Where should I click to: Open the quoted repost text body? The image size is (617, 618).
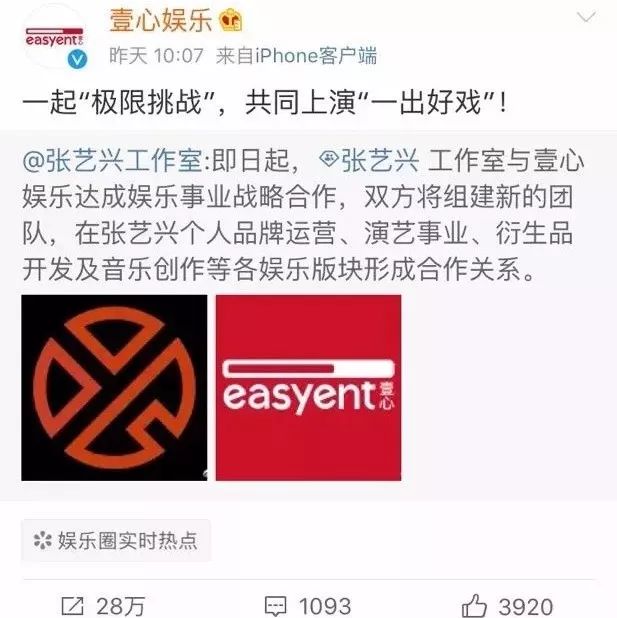[303, 215]
